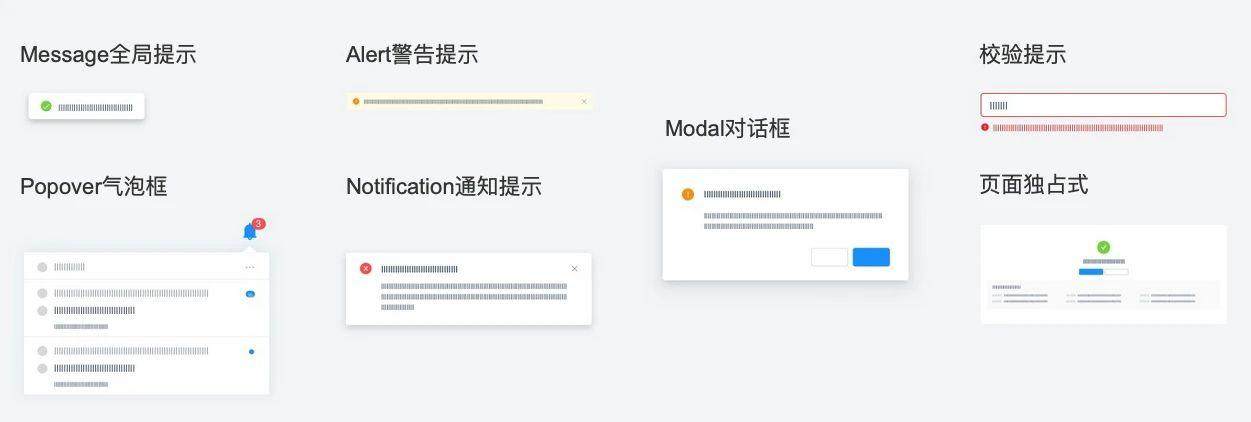The width and height of the screenshot is (1251, 422).
Task: Open the three-dot menu in Popover header
Action: [x=250, y=267]
